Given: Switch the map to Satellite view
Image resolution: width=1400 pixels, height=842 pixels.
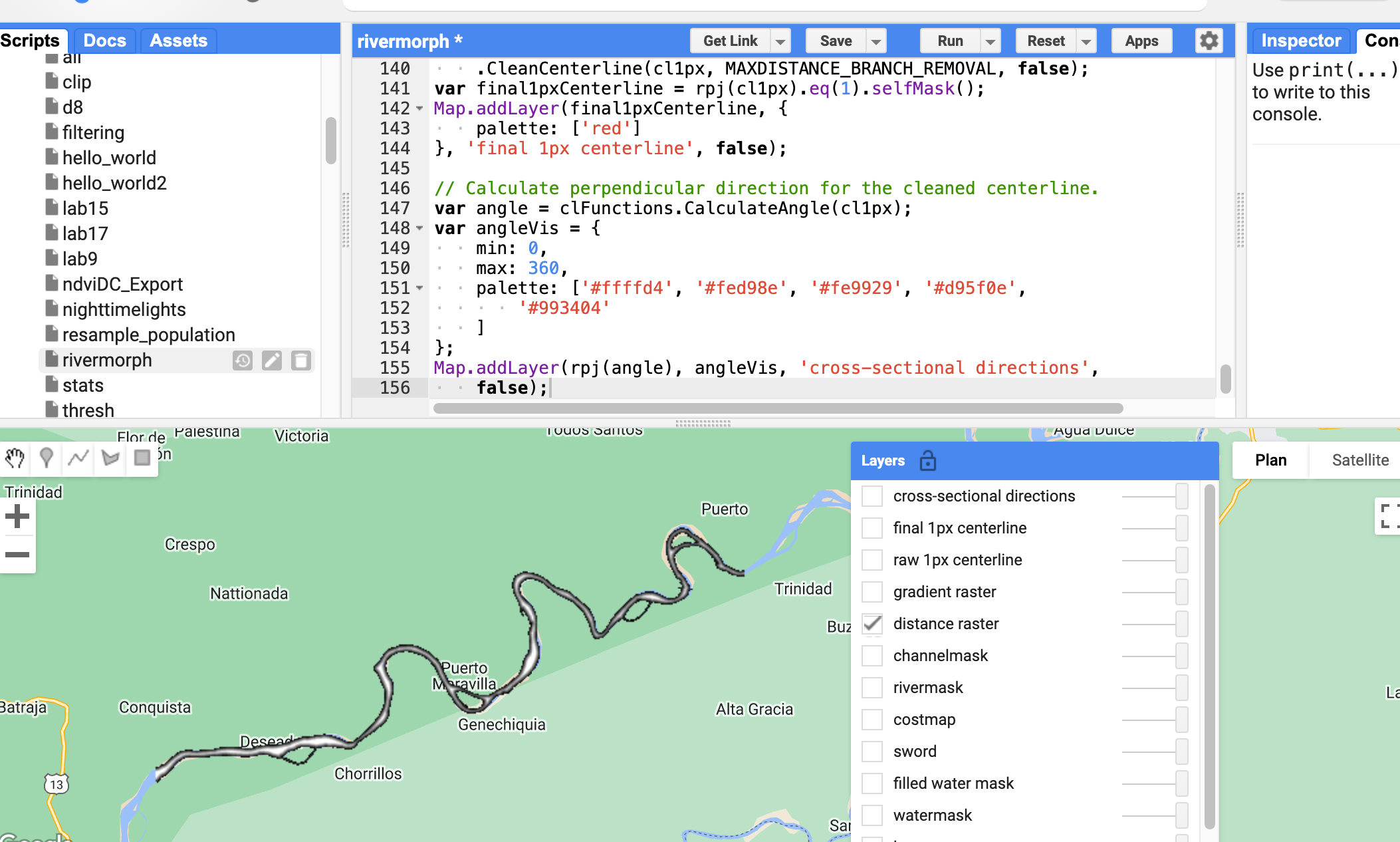Looking at the screenshot, I should 1359,460.
